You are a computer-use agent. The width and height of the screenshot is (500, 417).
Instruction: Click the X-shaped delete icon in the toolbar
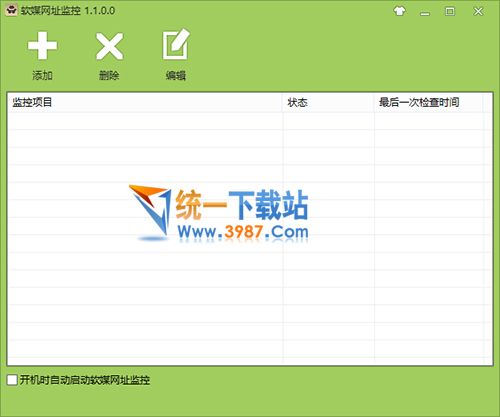click(109, 46)
